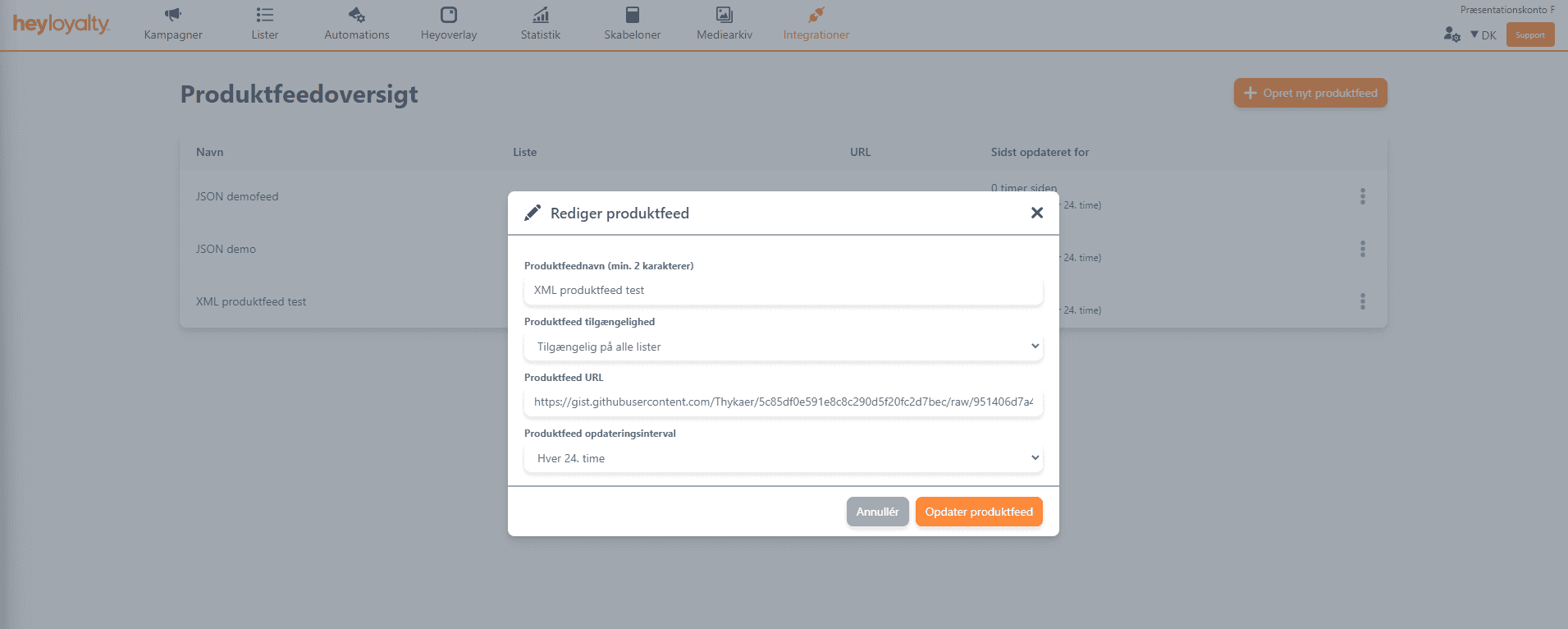This screenshot has width=1568, height=629.
Task: Click the Opdater produktfeed button
Action: (979, 511)
